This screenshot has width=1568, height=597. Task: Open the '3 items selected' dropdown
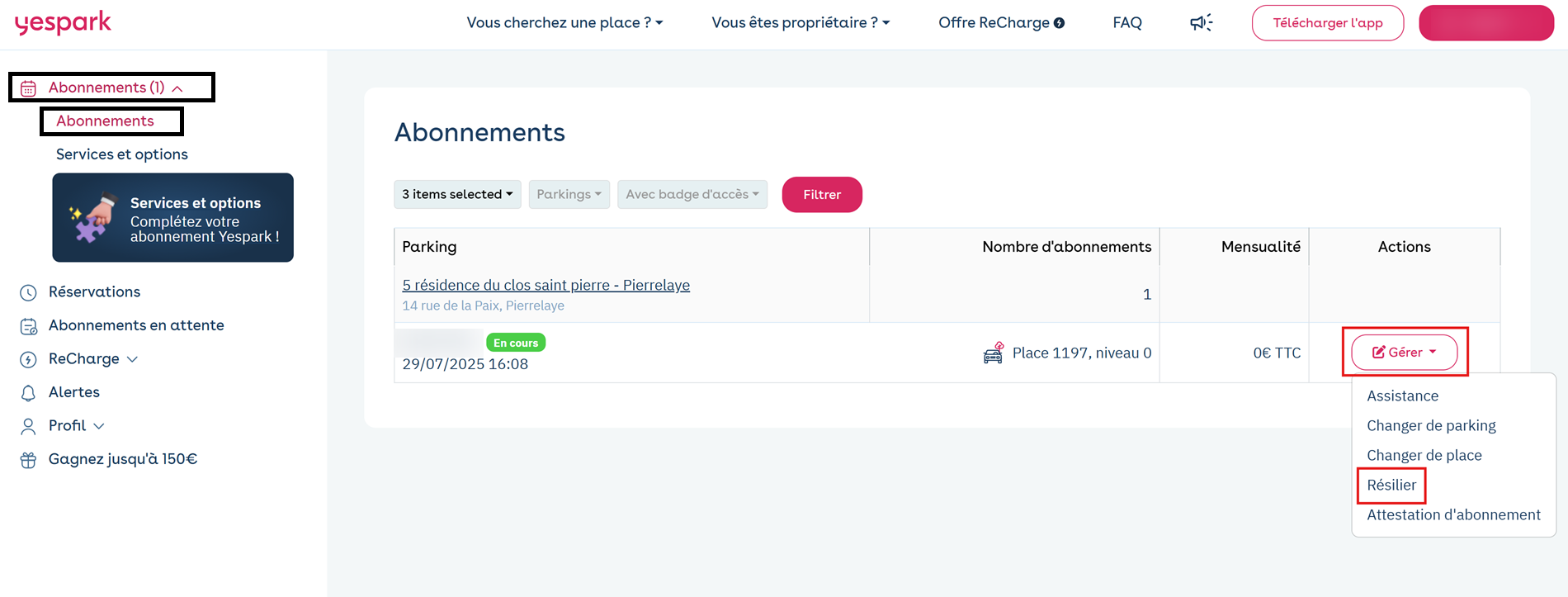(x=457, y=194)
